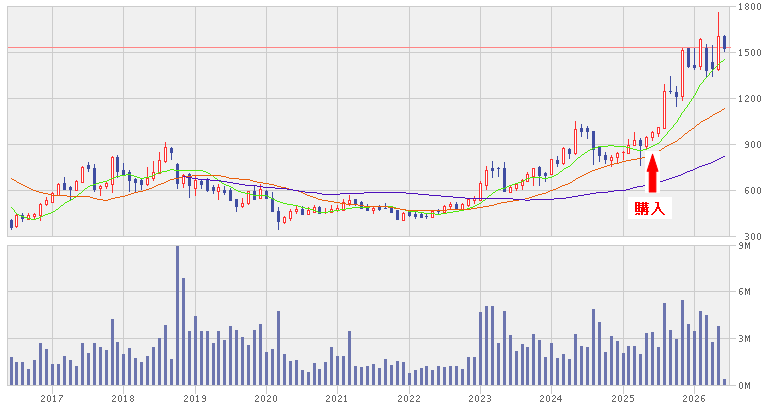The height and width of the screenshot is (406, 764).
Task: Select the 2019 year label
Action: [195, 399]
